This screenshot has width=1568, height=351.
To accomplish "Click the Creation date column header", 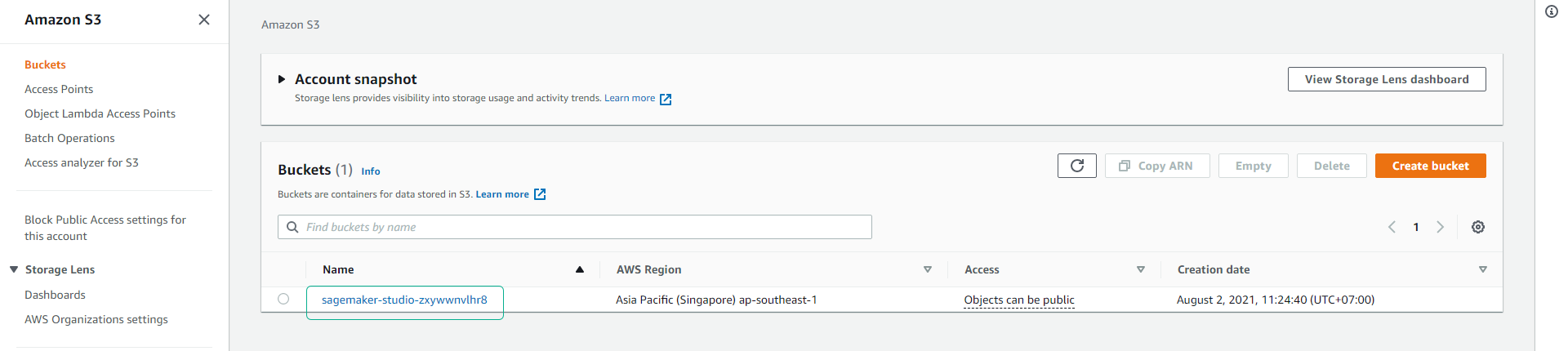I will [1214, 269].
